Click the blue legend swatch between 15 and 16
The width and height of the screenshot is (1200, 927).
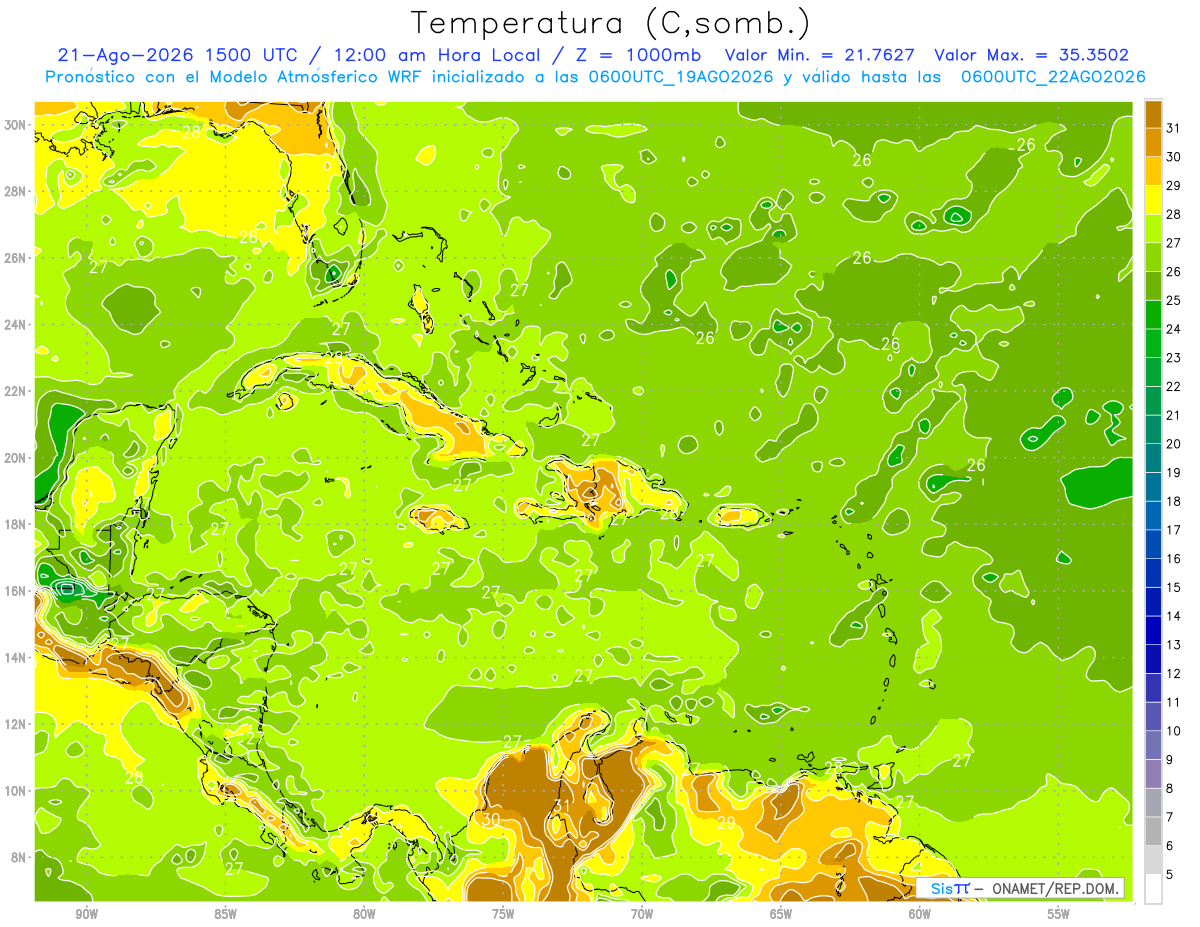(1153, 572)
